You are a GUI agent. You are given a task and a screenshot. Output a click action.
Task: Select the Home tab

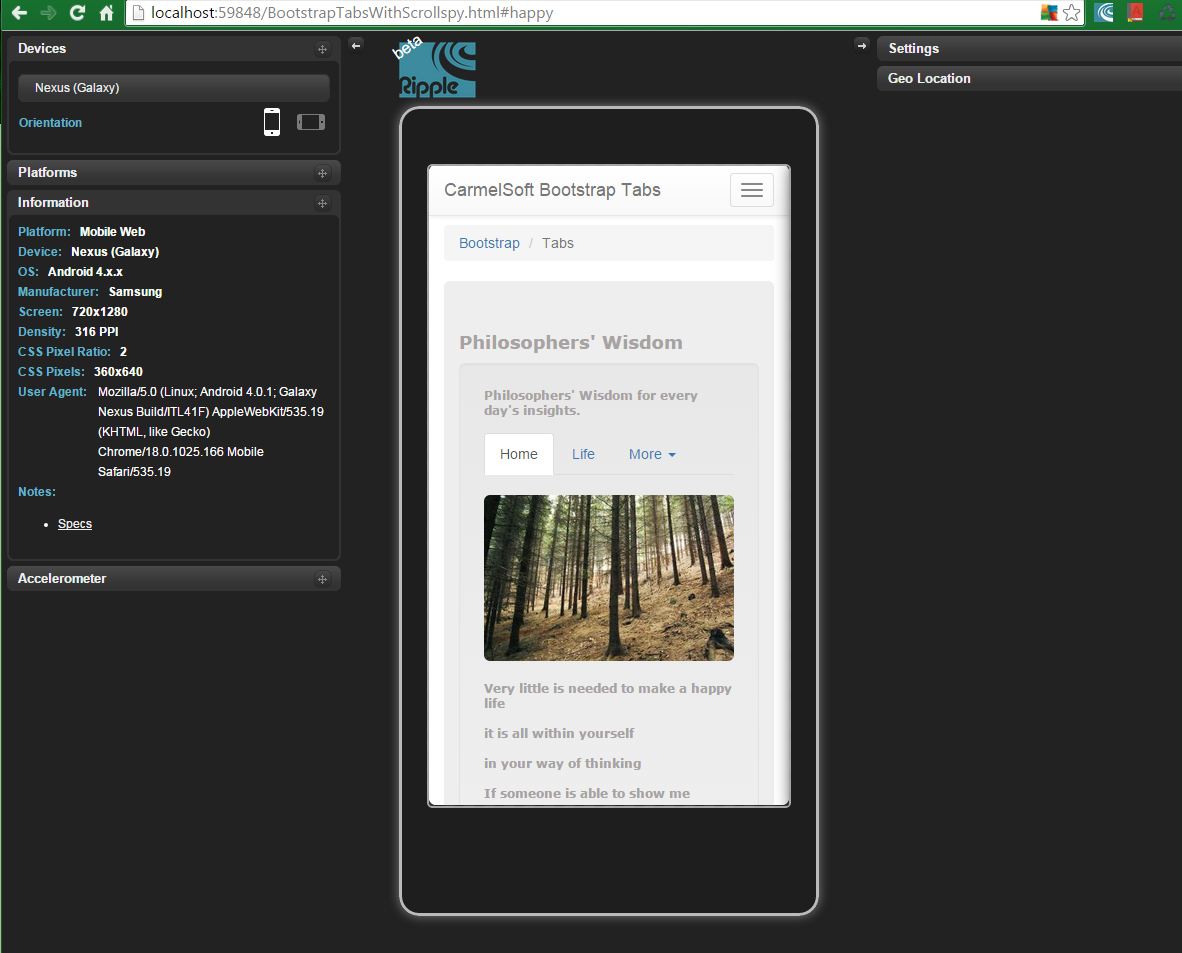tap(518, 454)
